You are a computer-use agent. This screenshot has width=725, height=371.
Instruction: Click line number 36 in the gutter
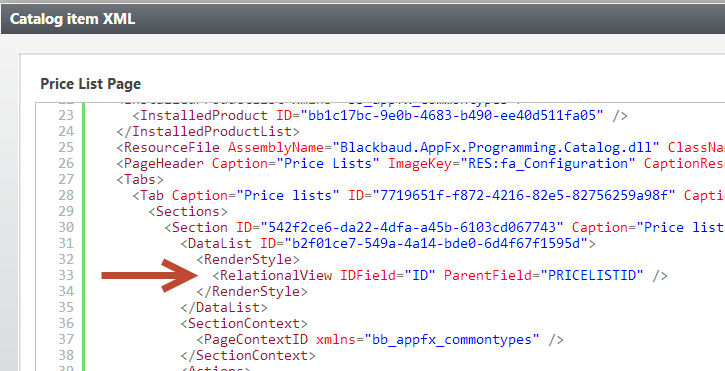[66, 323]
